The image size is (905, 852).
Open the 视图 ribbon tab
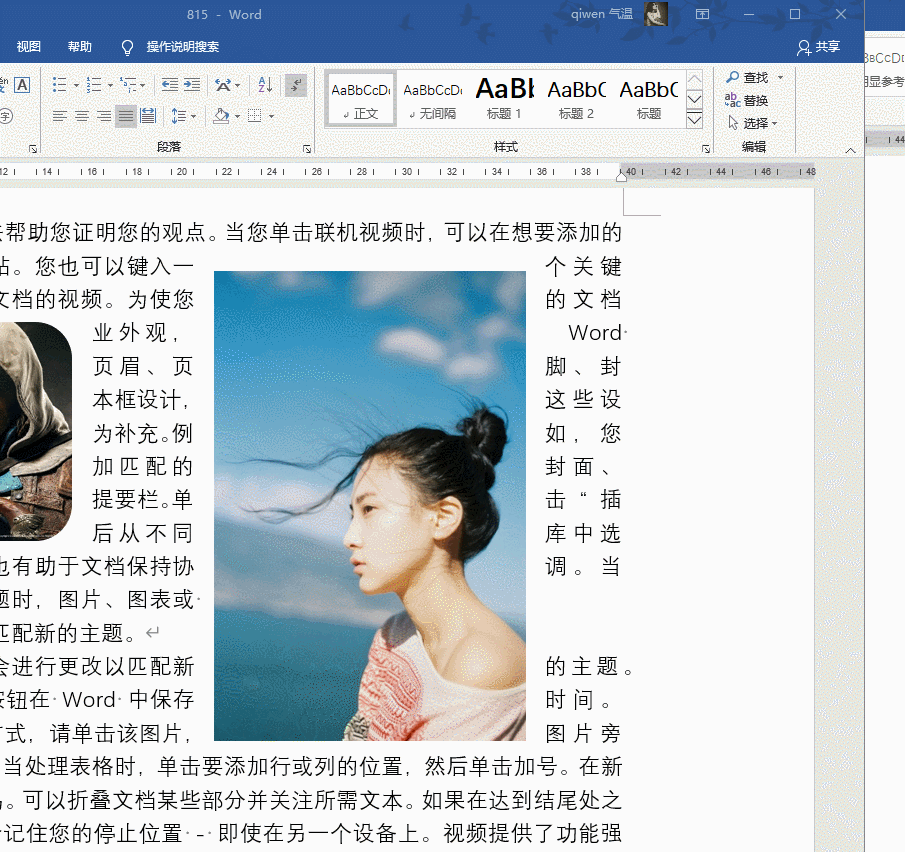(x=29, y=47)
